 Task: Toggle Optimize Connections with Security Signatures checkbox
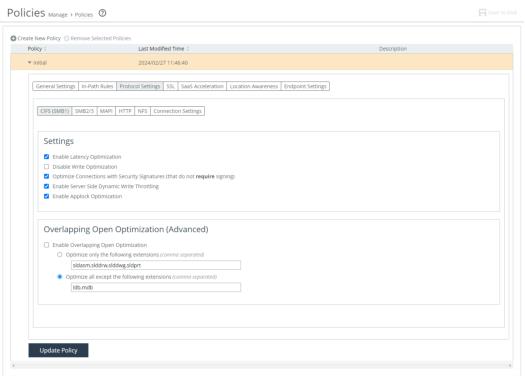point(47,176)
